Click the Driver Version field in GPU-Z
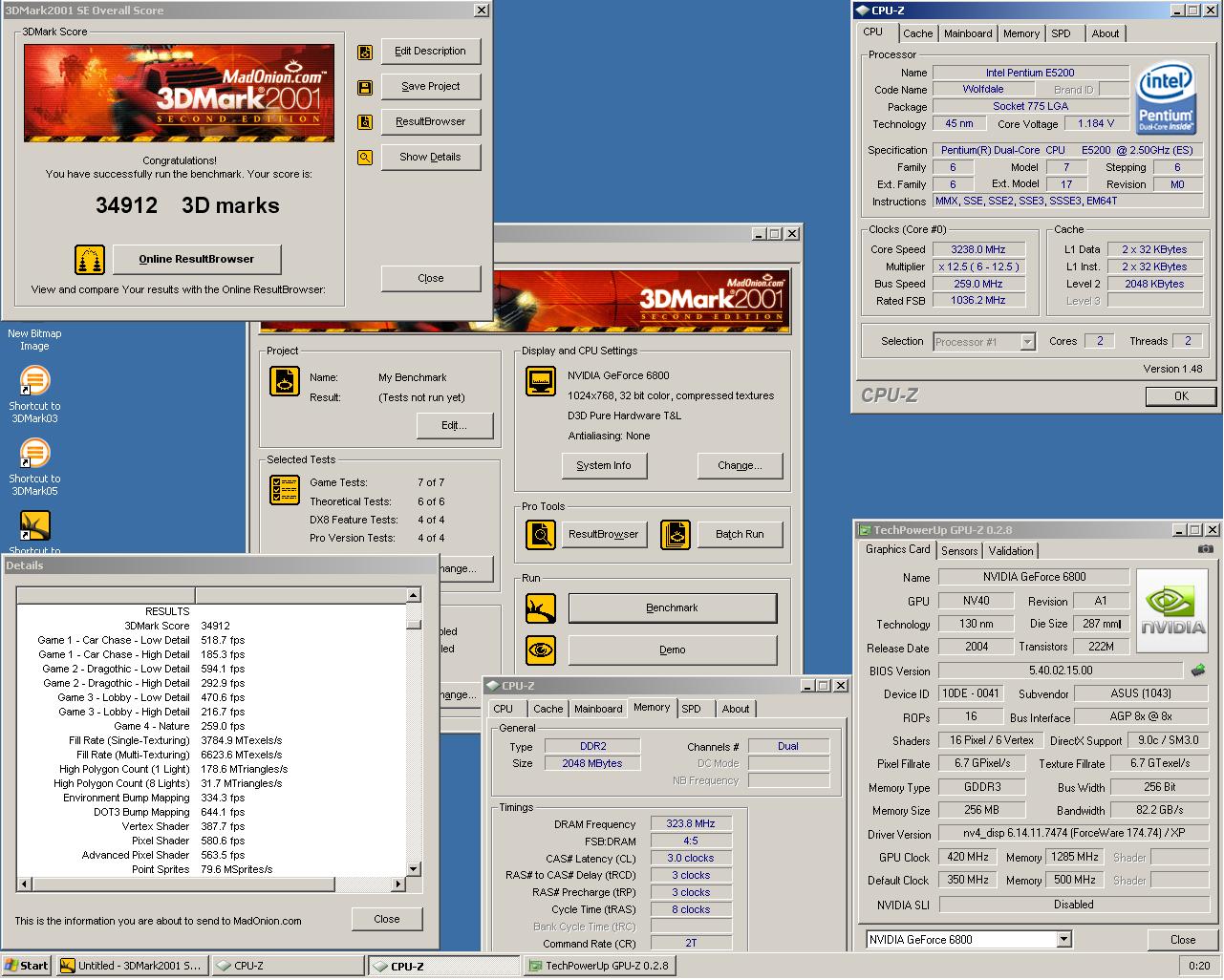1224x980 pixels. [1074, 834]
